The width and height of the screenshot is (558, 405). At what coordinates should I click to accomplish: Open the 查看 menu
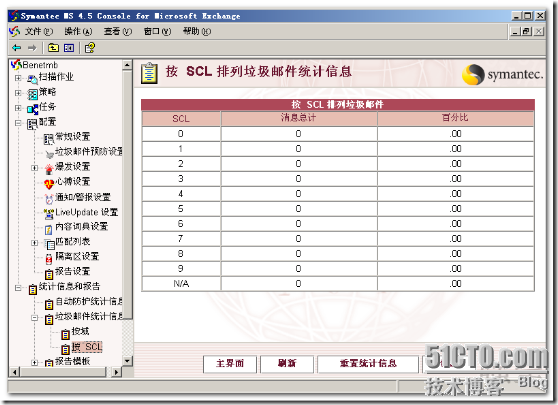[x=118, y=32]
